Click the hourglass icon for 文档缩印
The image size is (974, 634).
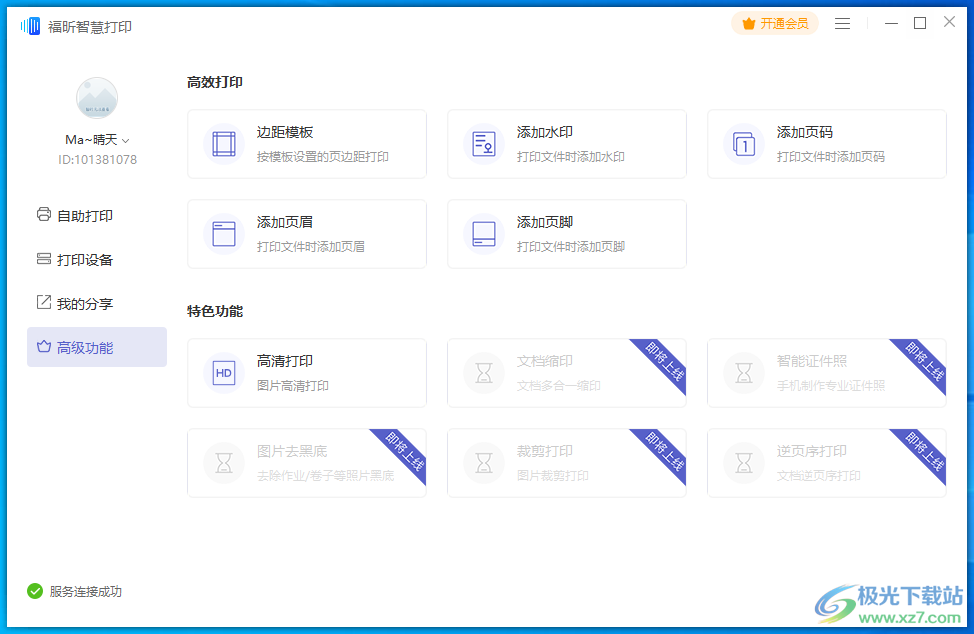pos(484,373)
